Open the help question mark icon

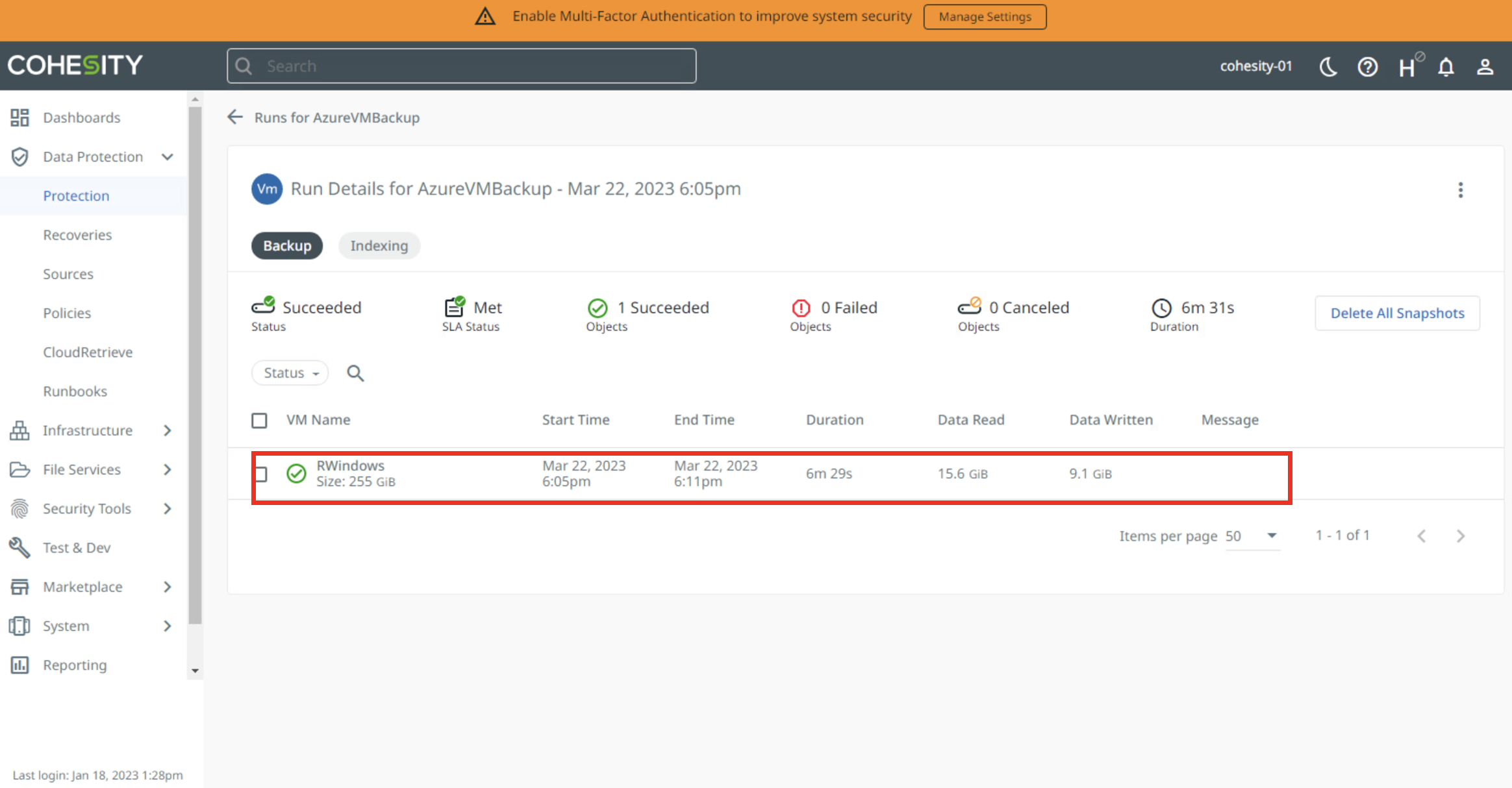coord(1367,66)
